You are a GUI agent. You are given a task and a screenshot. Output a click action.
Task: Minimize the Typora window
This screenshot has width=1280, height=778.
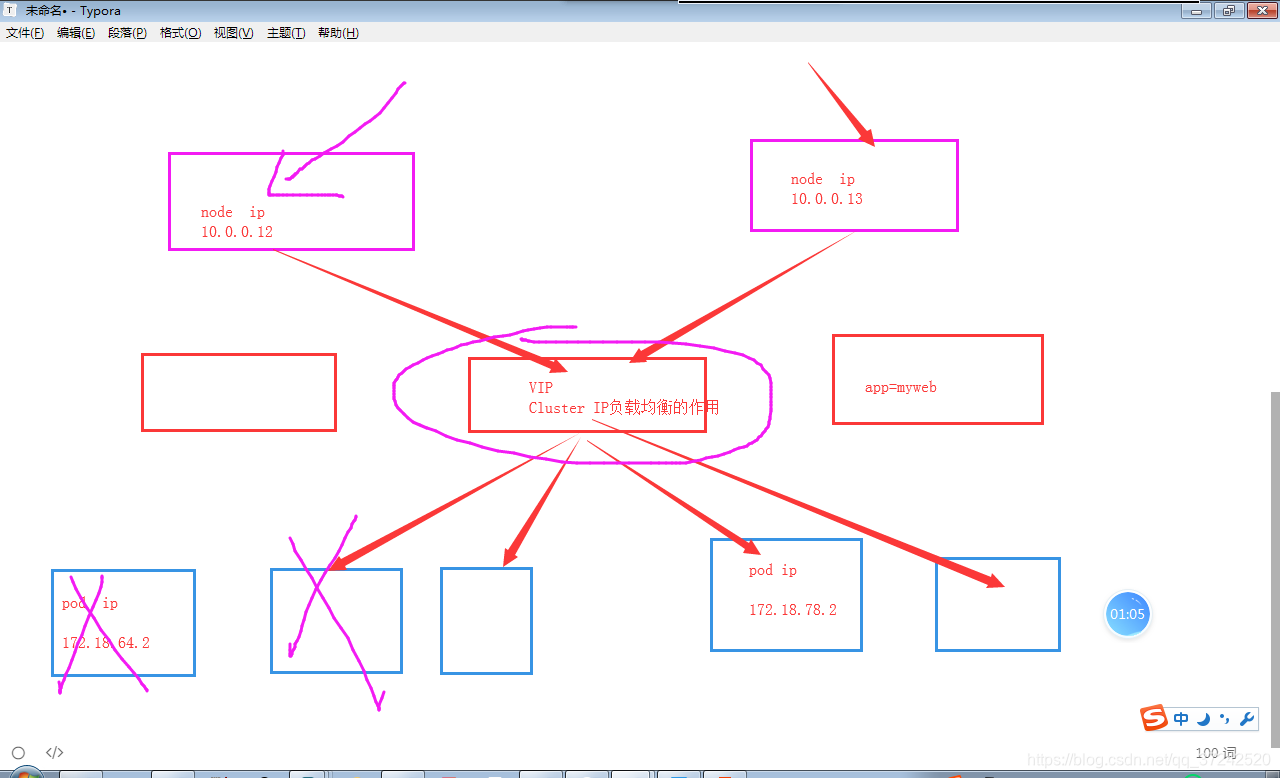1196,10
